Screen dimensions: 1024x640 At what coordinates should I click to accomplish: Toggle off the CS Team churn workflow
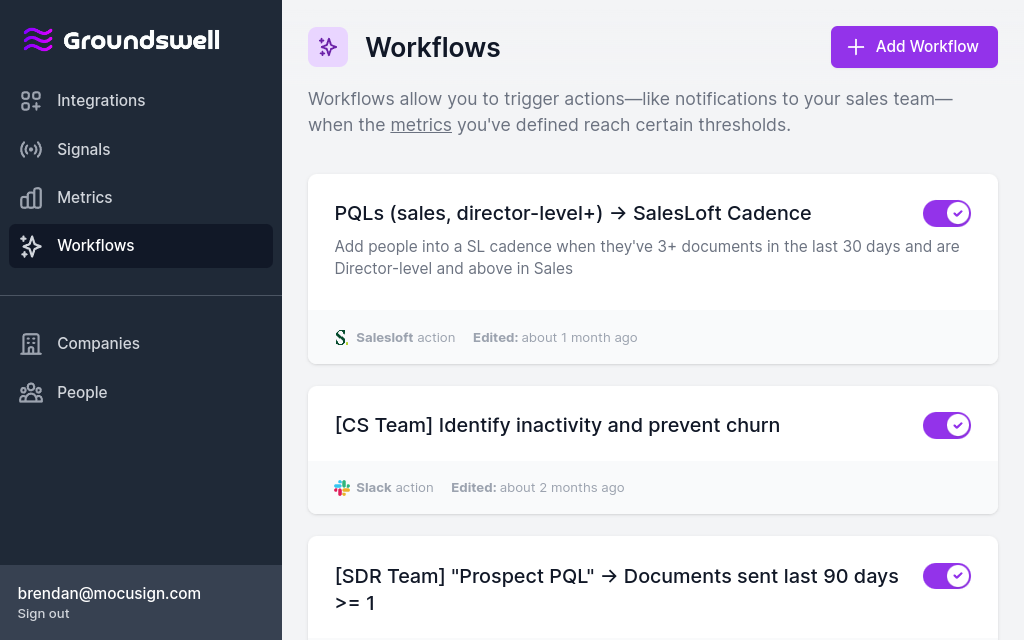[946, 425]
